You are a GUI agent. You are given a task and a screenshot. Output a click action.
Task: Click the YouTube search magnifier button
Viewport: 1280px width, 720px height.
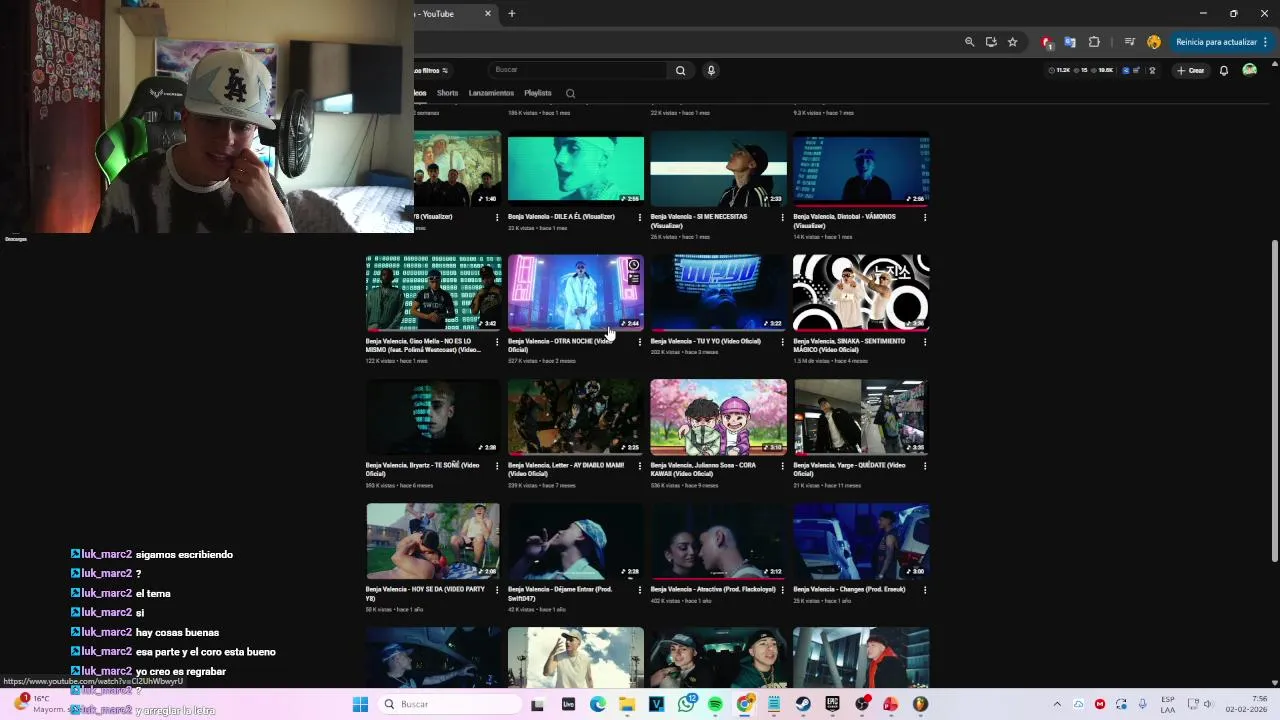click(x=680, y=70)
